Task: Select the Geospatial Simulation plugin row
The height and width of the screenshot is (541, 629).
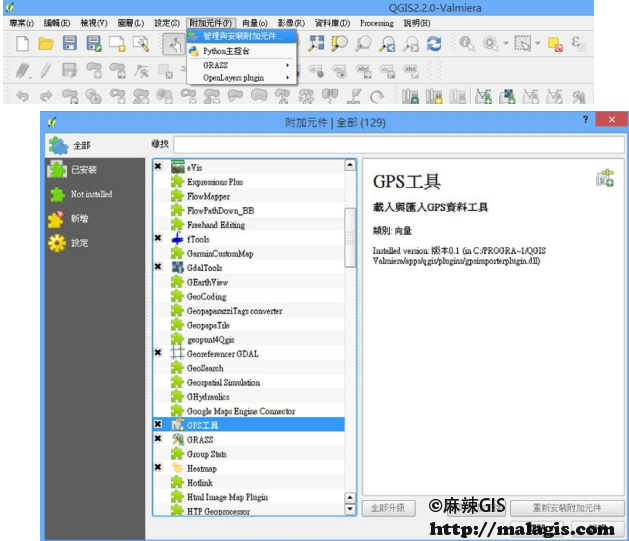Action: 249,383
